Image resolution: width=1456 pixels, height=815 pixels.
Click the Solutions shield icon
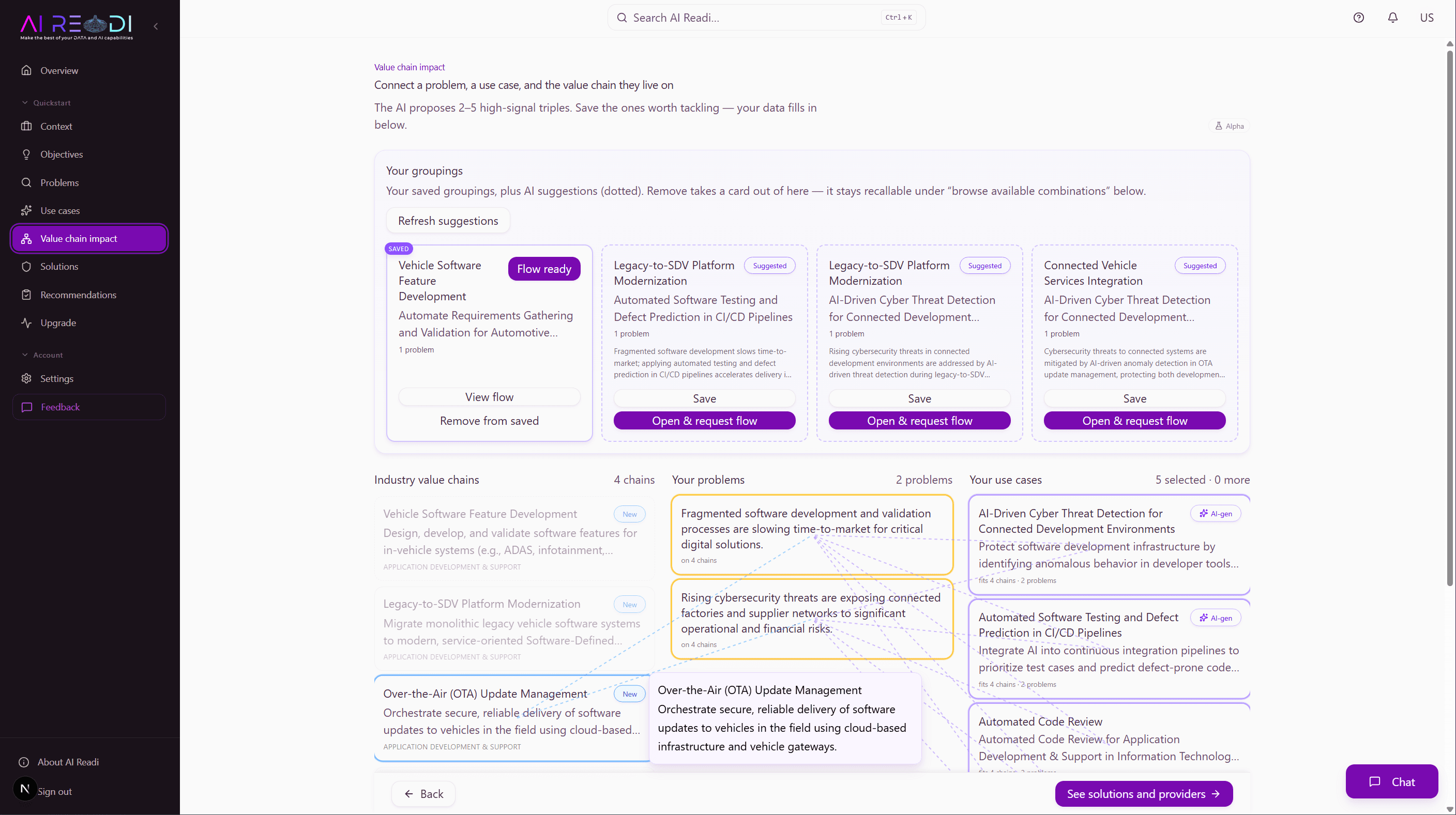(26, 267)
